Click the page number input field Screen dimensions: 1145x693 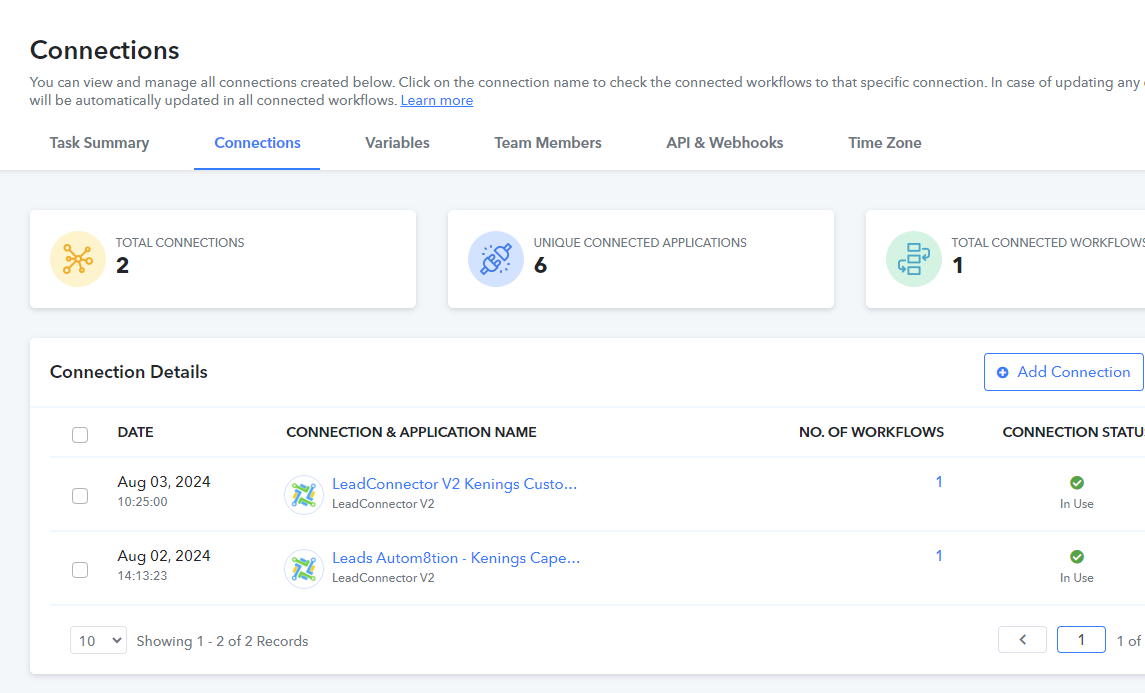point(1081,640)
